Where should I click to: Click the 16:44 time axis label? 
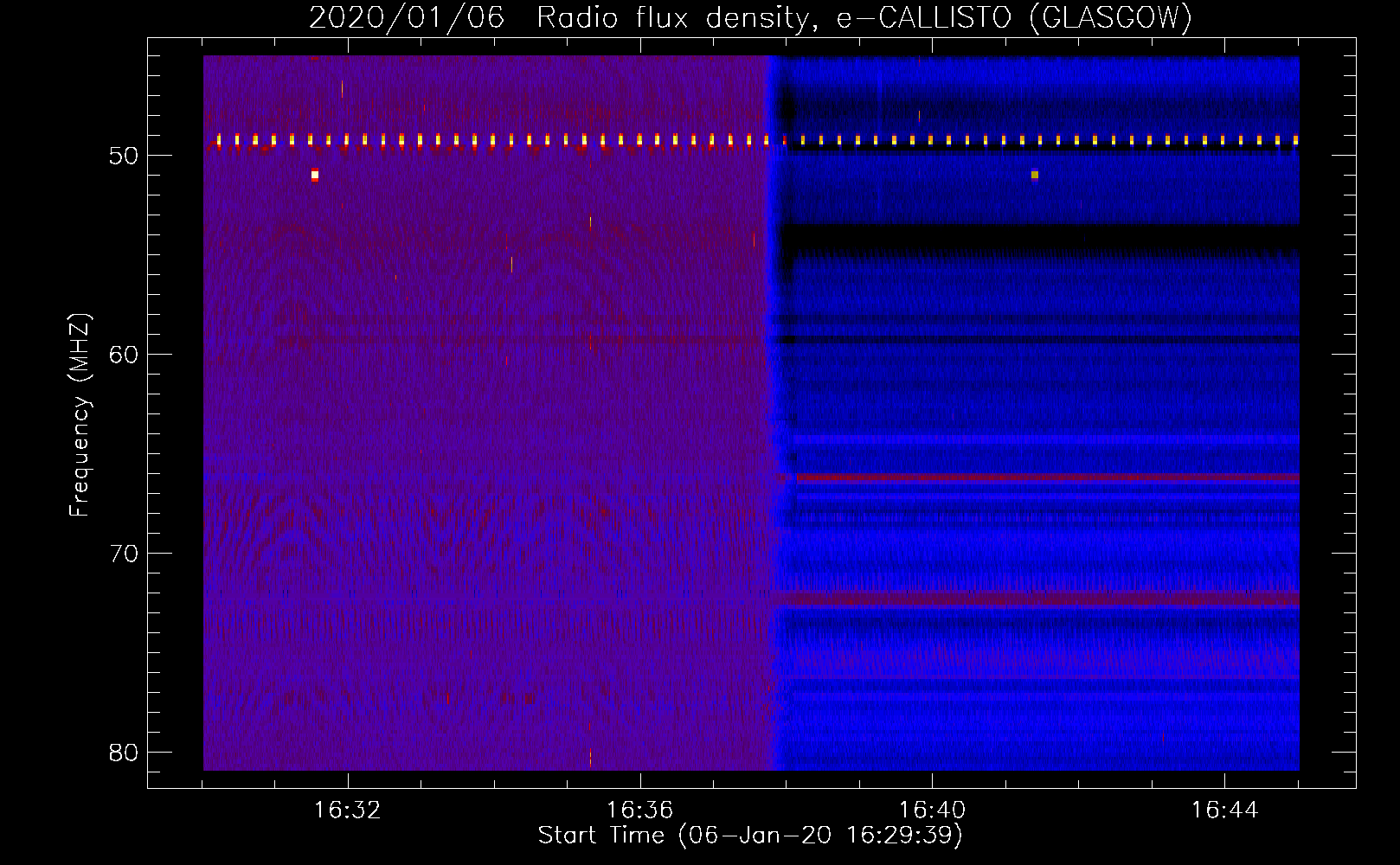pyautogui.click(x=1224, y=811)
